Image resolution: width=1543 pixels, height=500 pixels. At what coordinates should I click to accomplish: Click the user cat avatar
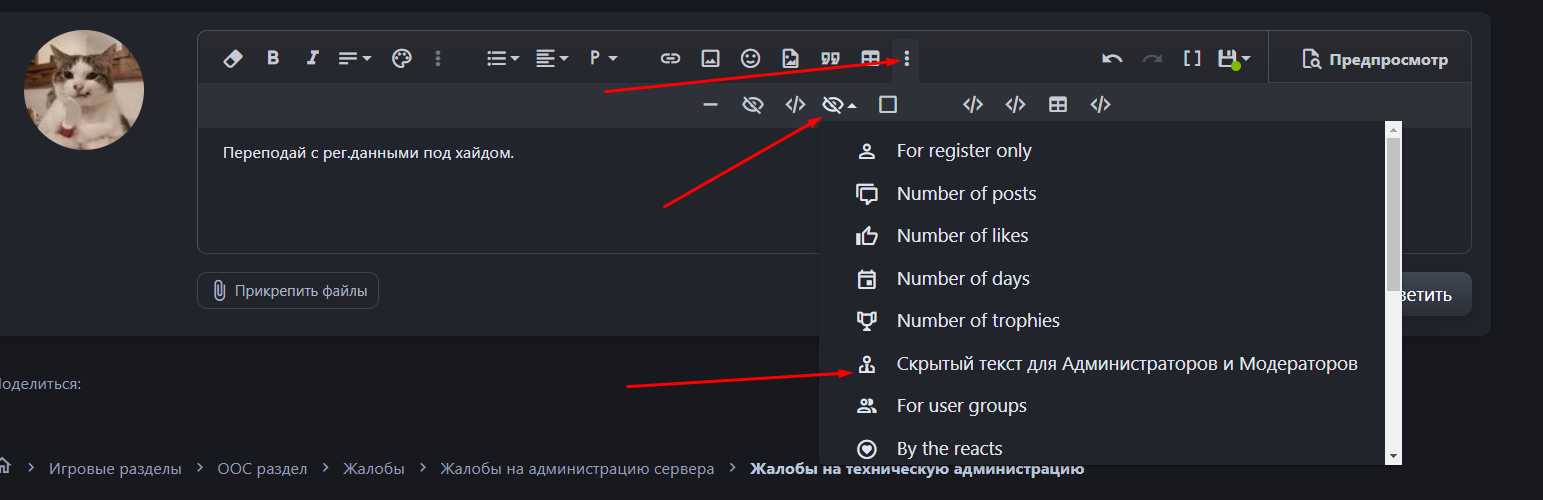(x=84, y=90)
